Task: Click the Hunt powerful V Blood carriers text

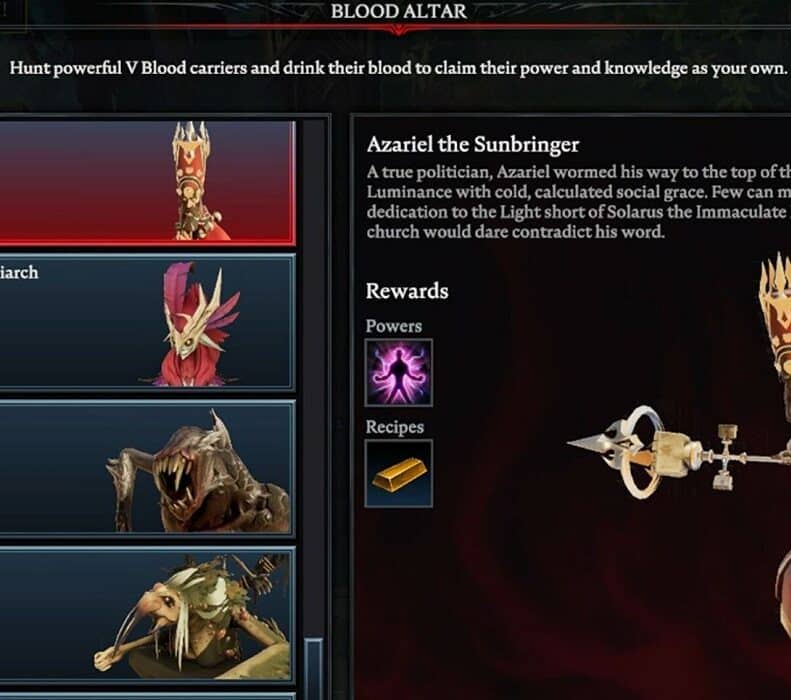Action: coord(399,68)
